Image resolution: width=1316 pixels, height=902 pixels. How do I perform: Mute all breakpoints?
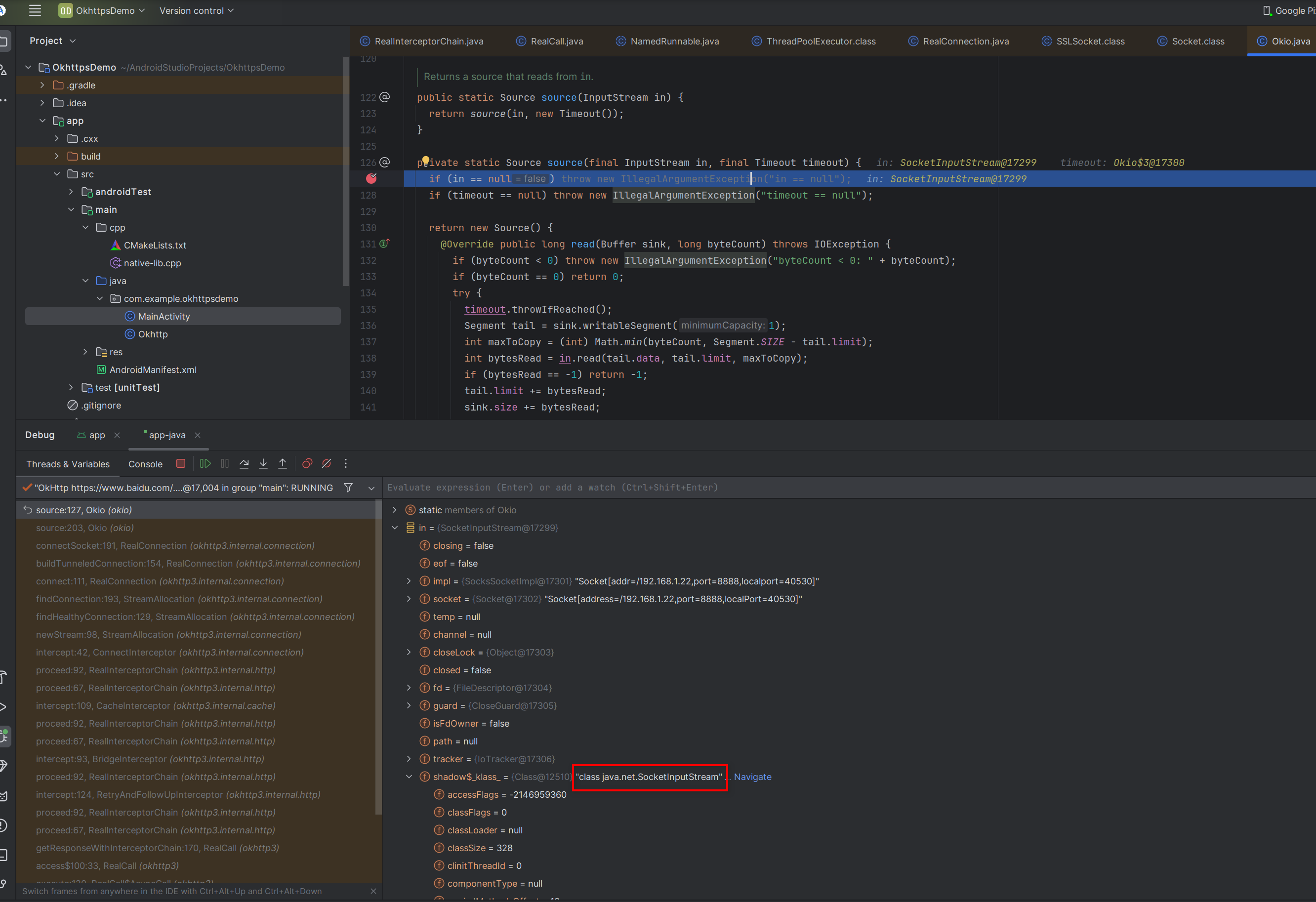click(326, 463)
